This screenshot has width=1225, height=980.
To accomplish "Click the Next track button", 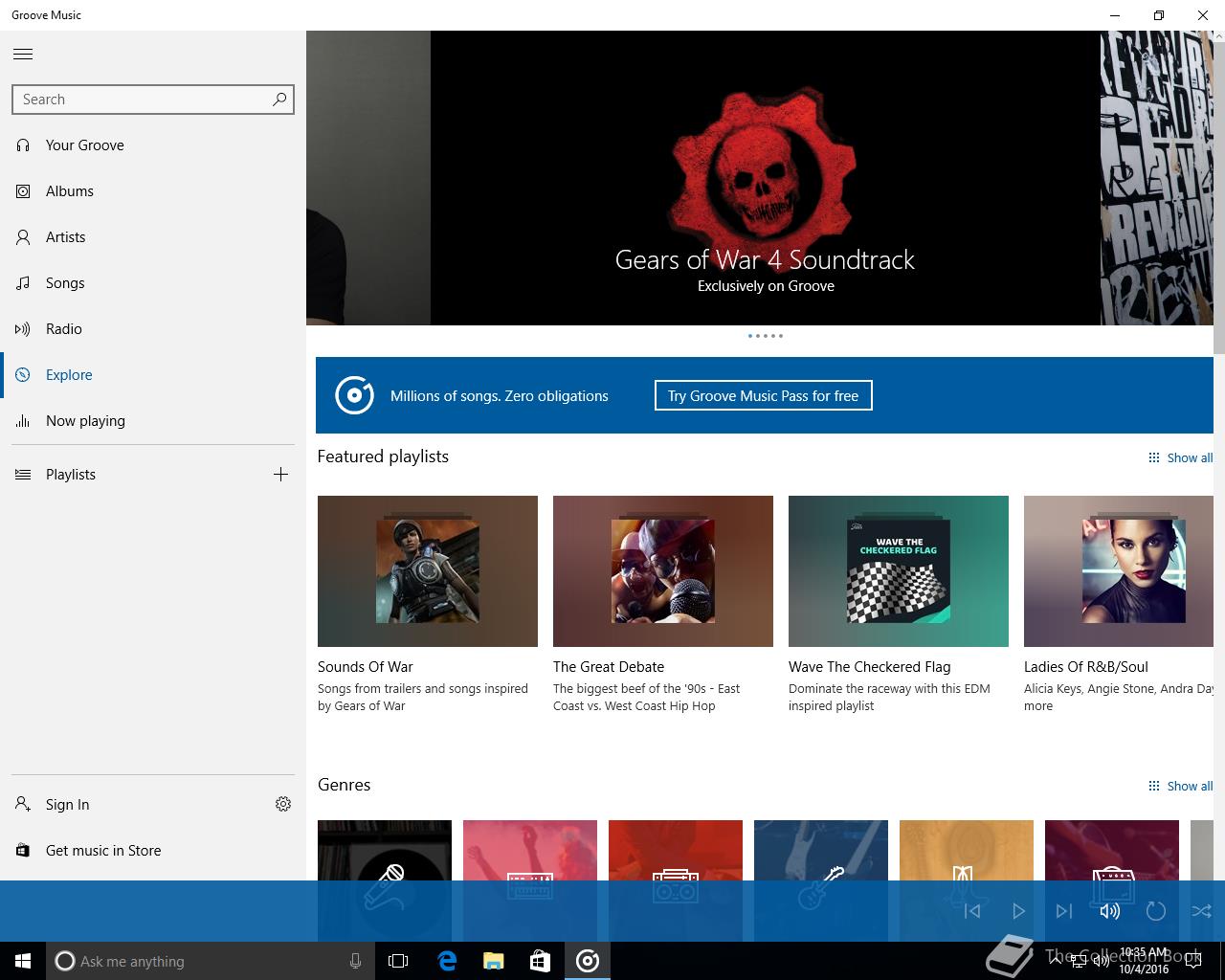I will (x=1064, y=911).
